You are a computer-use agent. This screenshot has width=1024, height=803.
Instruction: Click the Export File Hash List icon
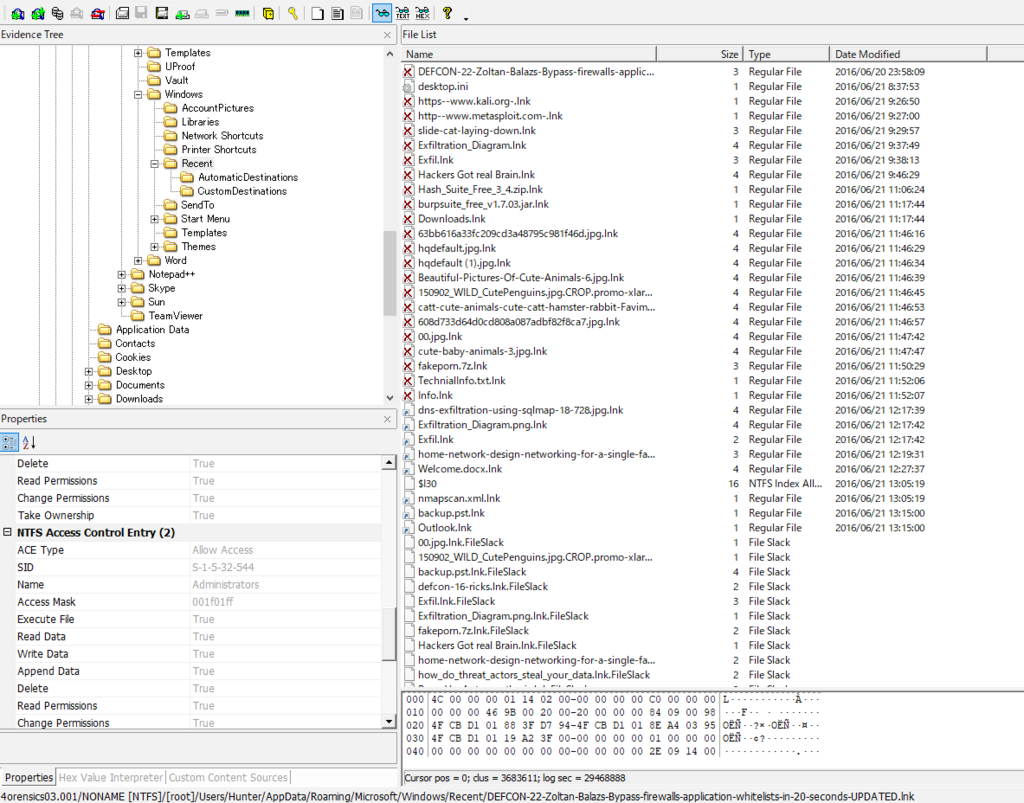[337, 13]
